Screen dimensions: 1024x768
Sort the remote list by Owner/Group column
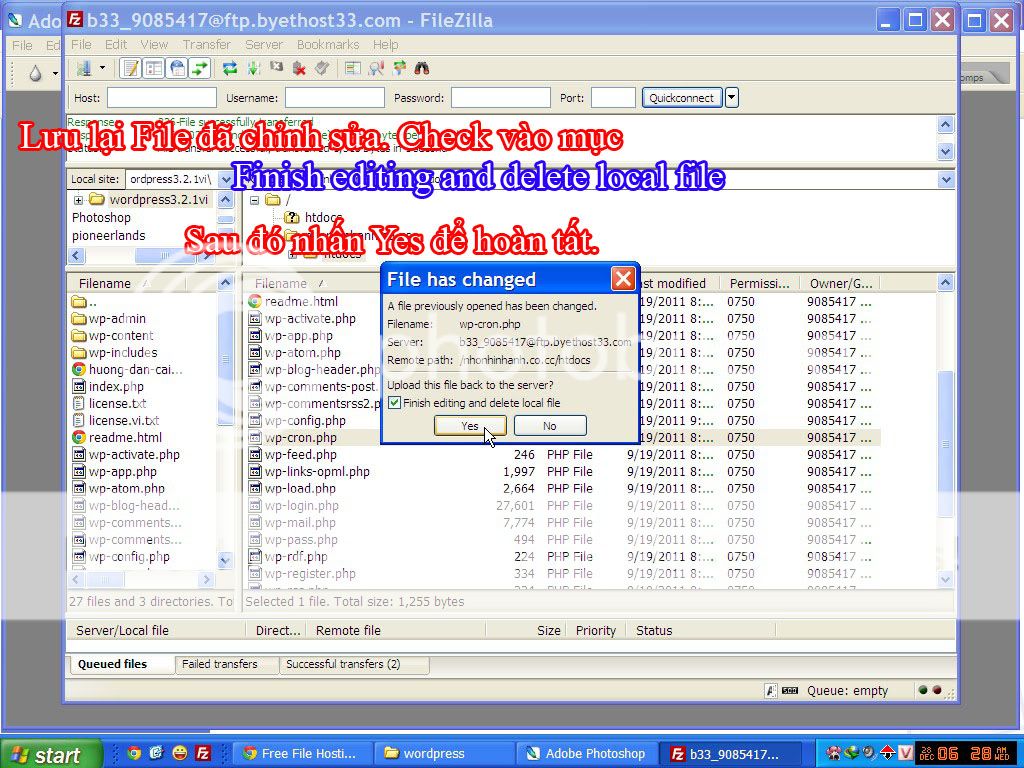pos(840,283)
